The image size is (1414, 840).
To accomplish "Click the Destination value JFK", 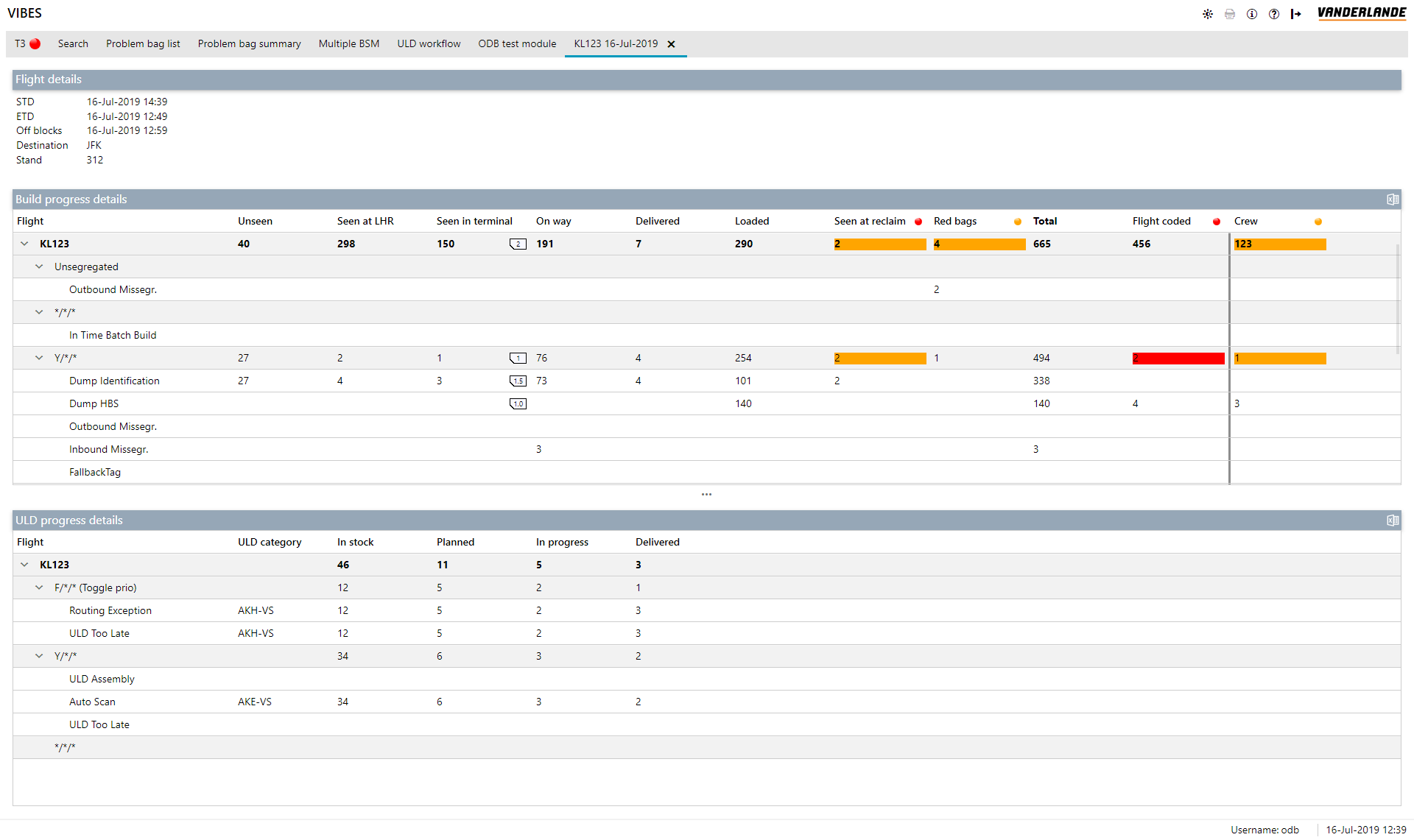I will (94, 146).
